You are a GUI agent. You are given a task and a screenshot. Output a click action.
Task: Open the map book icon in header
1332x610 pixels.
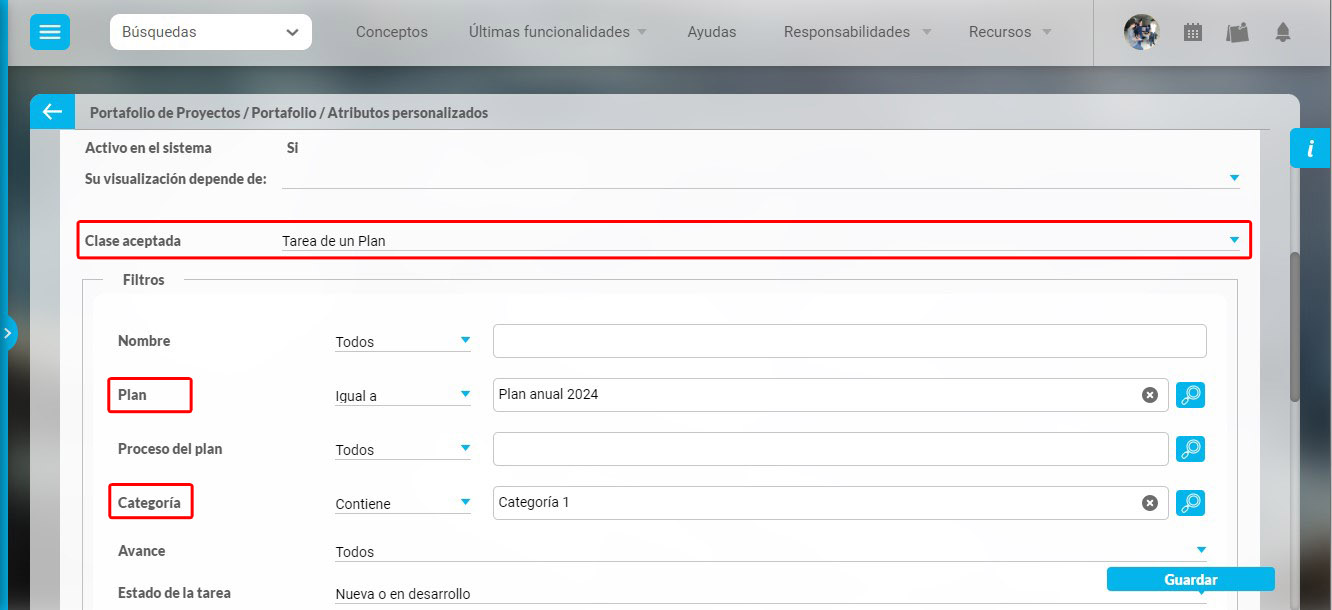[1238, 32]
